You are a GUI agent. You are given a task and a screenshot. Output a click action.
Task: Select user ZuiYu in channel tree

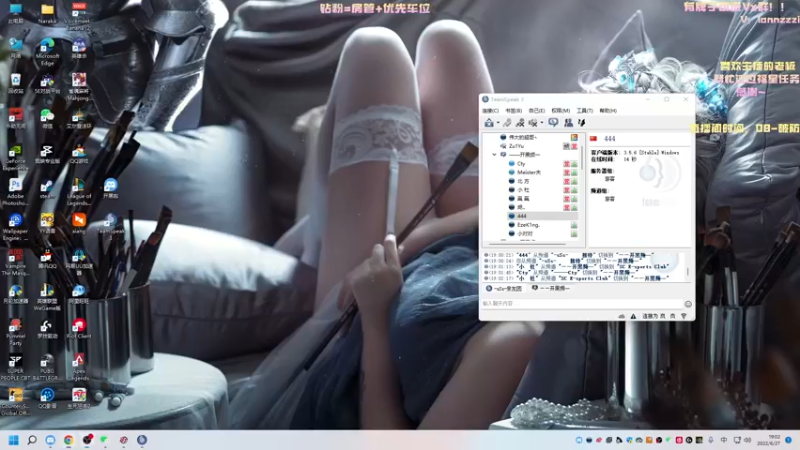point(516,146)
